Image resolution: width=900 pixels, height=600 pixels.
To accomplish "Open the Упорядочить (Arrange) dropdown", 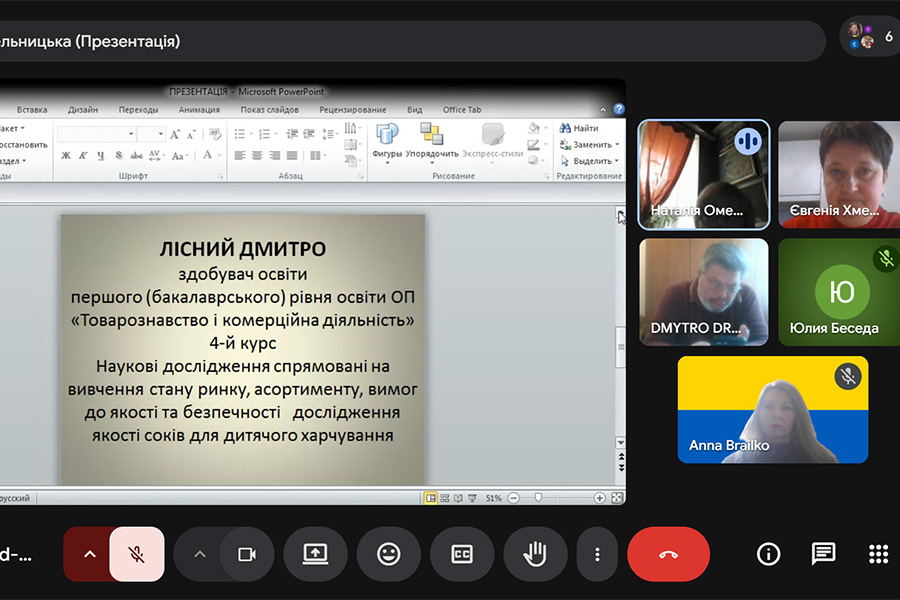I will [432, 141].
